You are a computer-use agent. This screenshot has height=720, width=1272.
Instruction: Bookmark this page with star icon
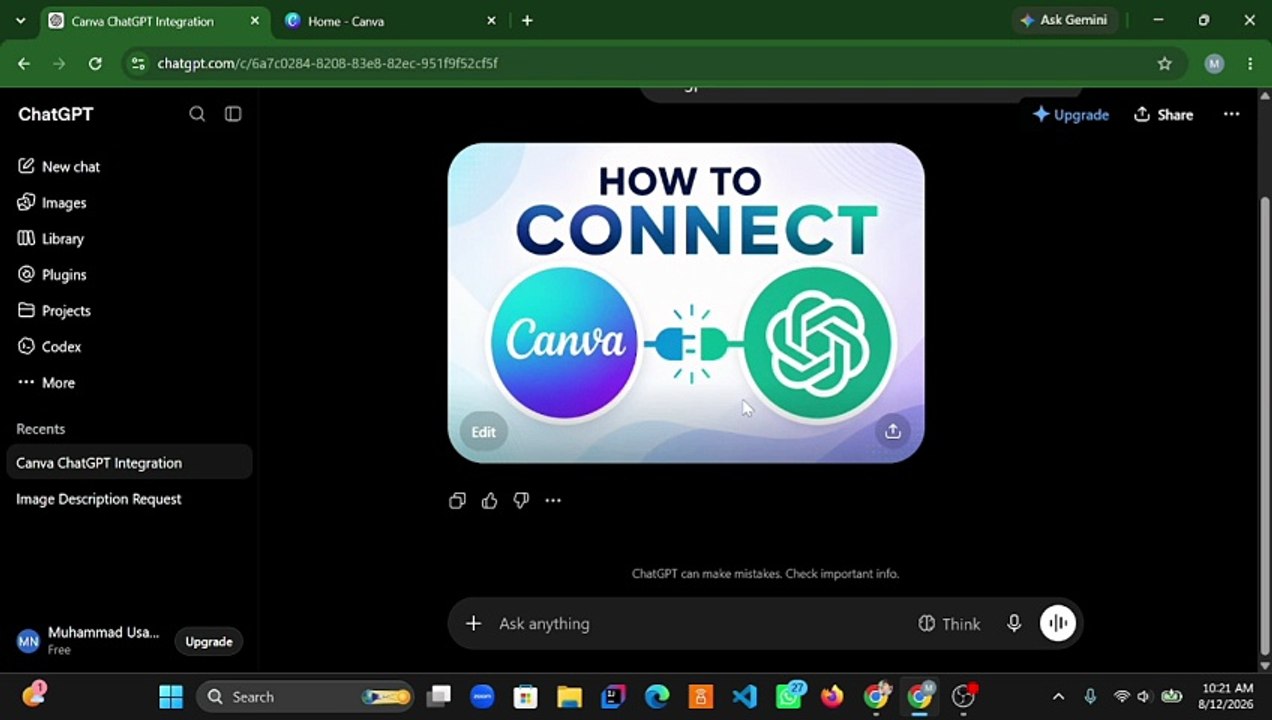click(1164, 63)
